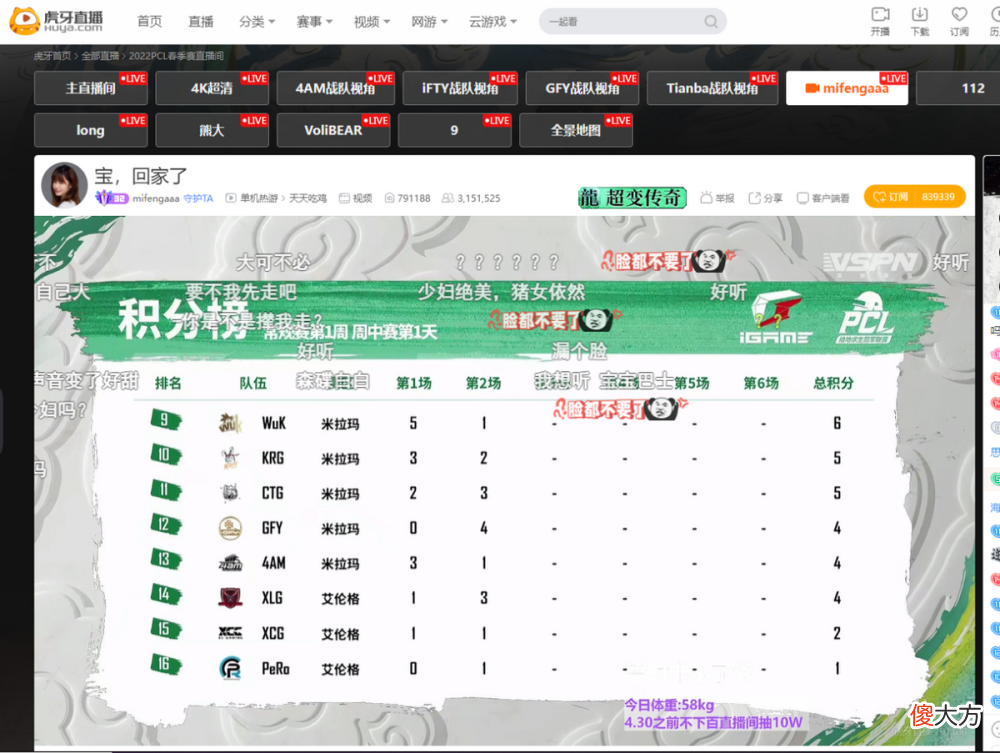Open the 全部直播 breadcrumb link
The image size is (1000, 753).
tap(100, 55)
